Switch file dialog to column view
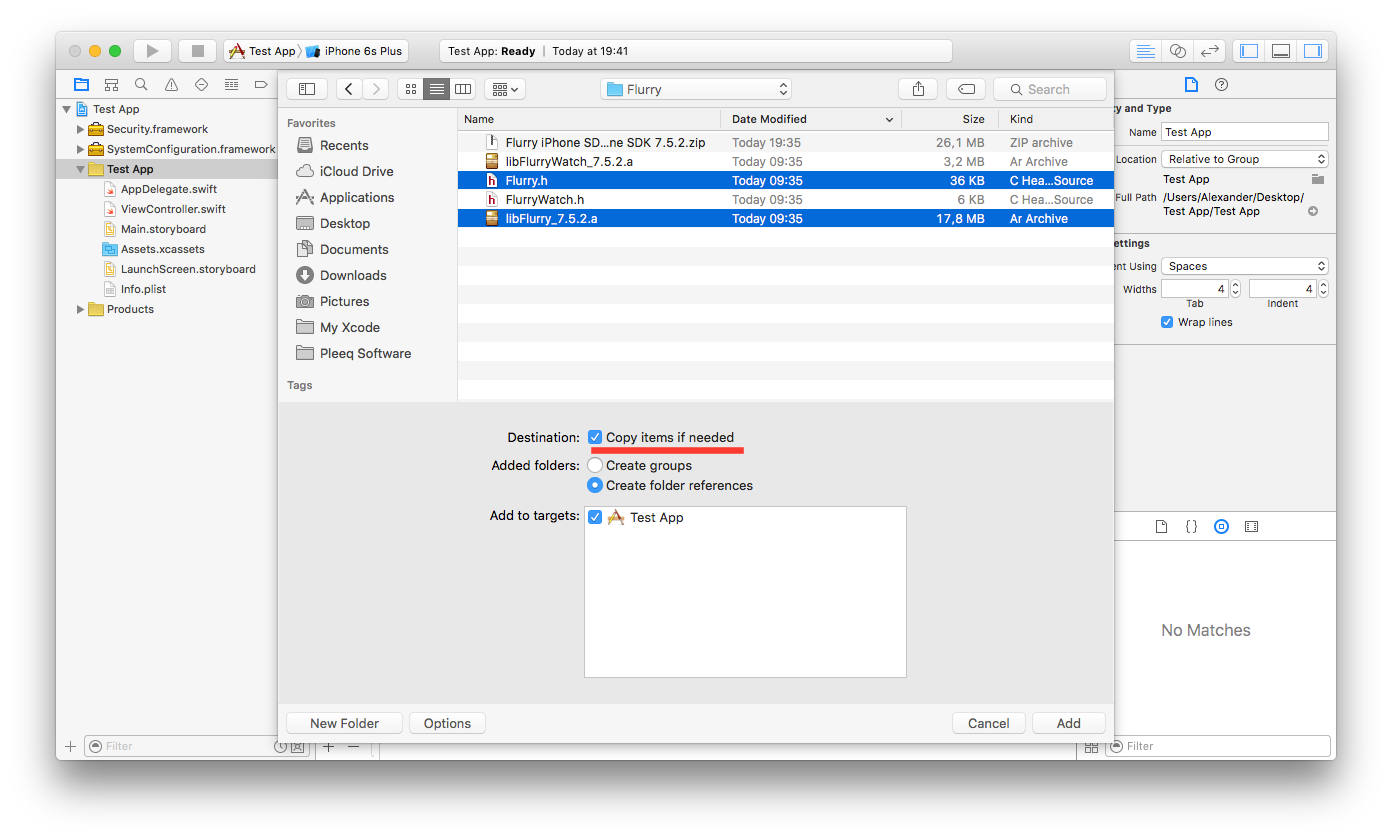Screen dimensions: 1392x840 [x=462, y=89]
